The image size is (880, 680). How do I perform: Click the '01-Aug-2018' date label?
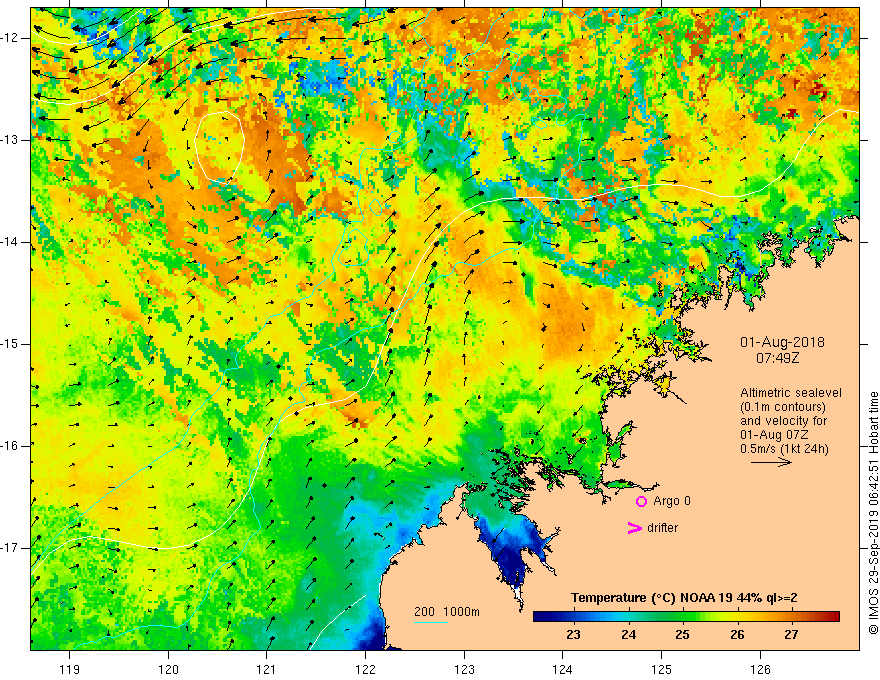tap(782, 342)
